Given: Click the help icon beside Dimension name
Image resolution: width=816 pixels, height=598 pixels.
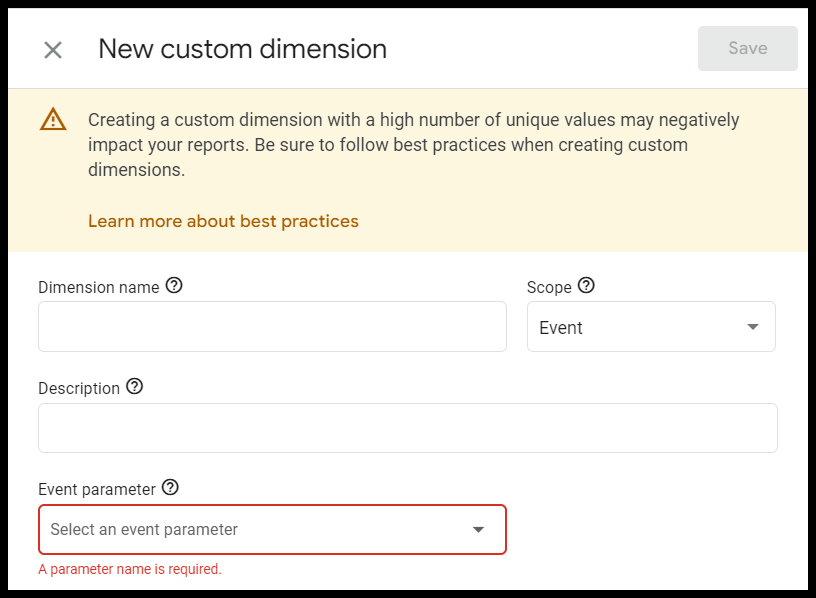Looking at the screenshot, I should pos(174,286).
